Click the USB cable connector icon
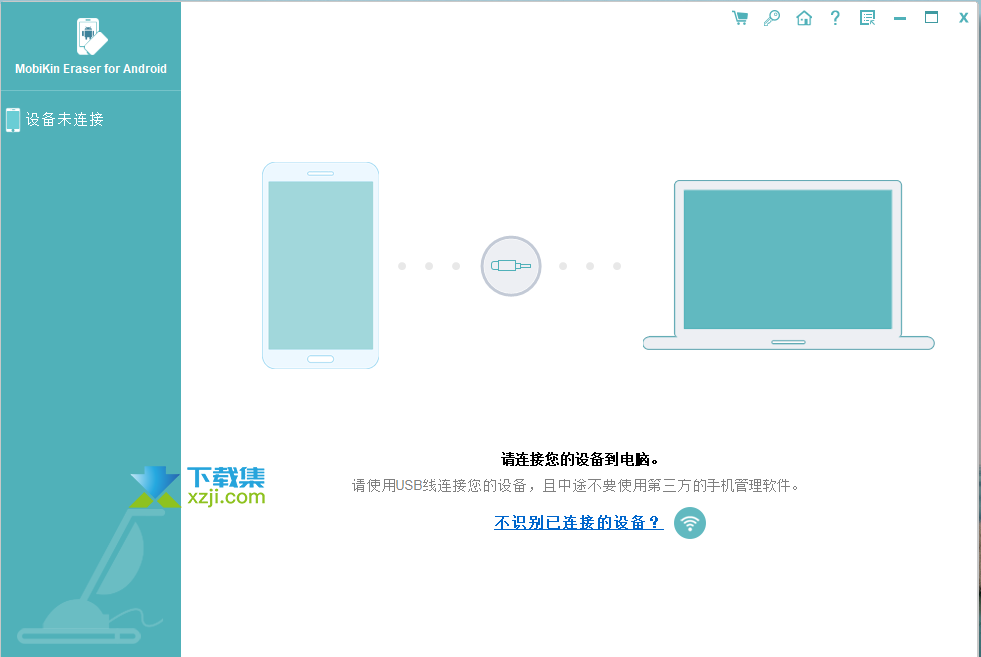Image resolution: width=981 pixels, height=657 pixels. pyautogui.click(x=511, y=266)
